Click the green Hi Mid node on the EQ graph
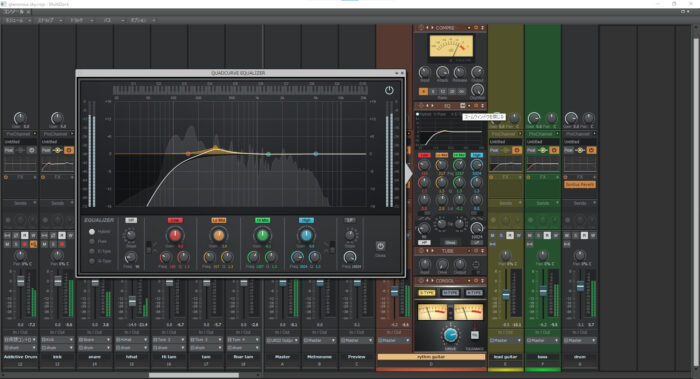The height and width of the screenshot is (379, 700). pyautogui.click(x=268, y=154)
